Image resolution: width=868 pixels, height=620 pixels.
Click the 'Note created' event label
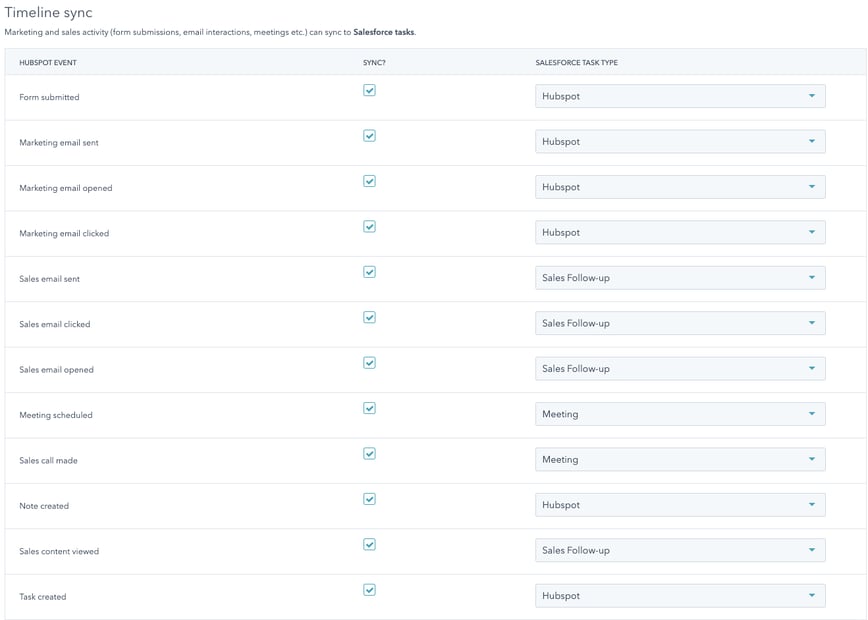pyautogui.click(x=44, y=505)
